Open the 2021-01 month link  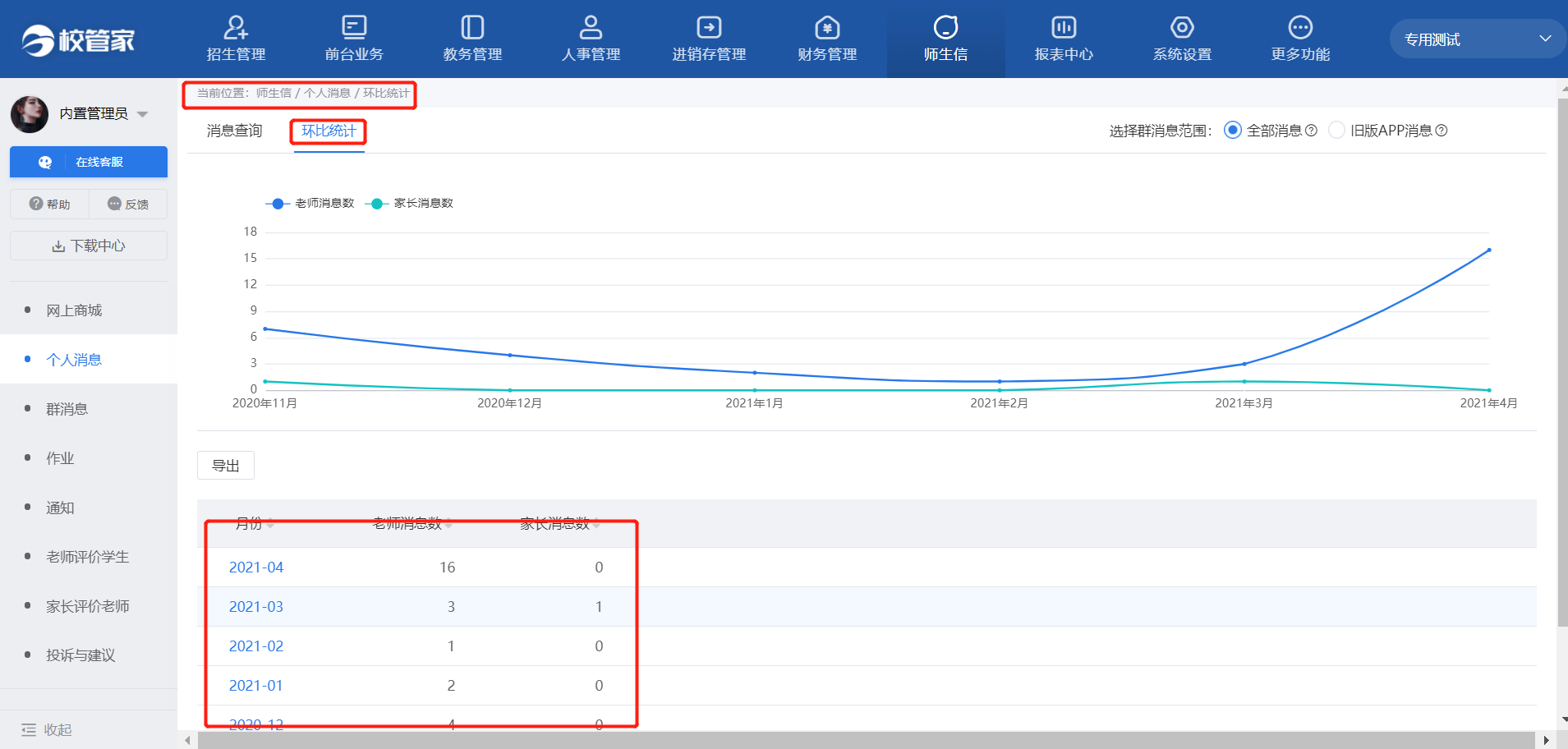256,686
